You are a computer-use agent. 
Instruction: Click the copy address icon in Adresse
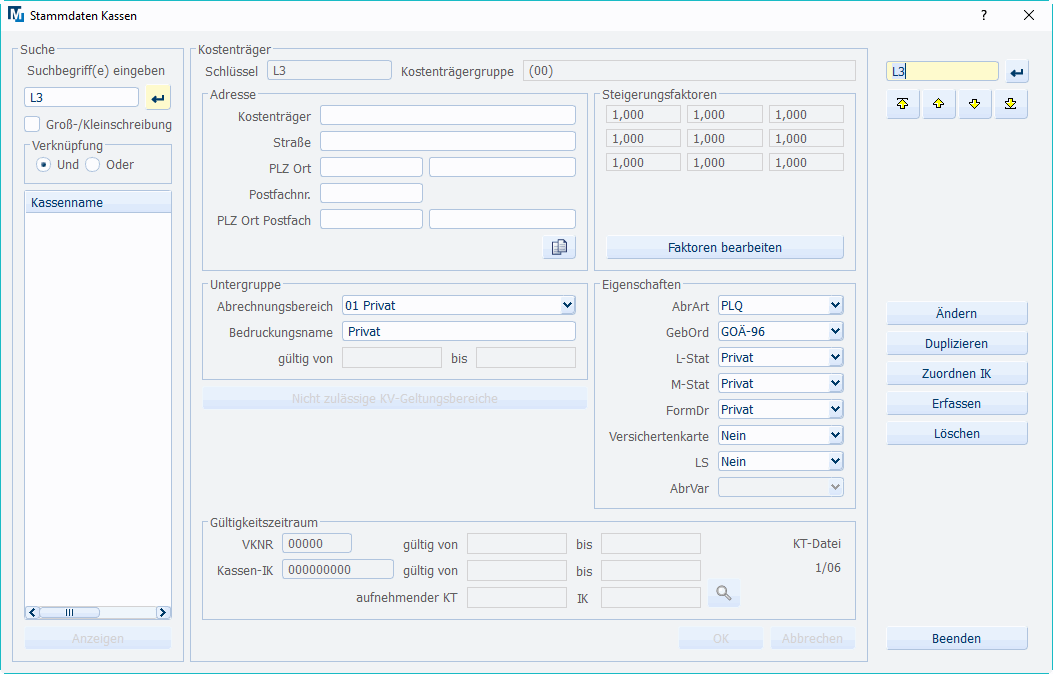pos(559,247)
